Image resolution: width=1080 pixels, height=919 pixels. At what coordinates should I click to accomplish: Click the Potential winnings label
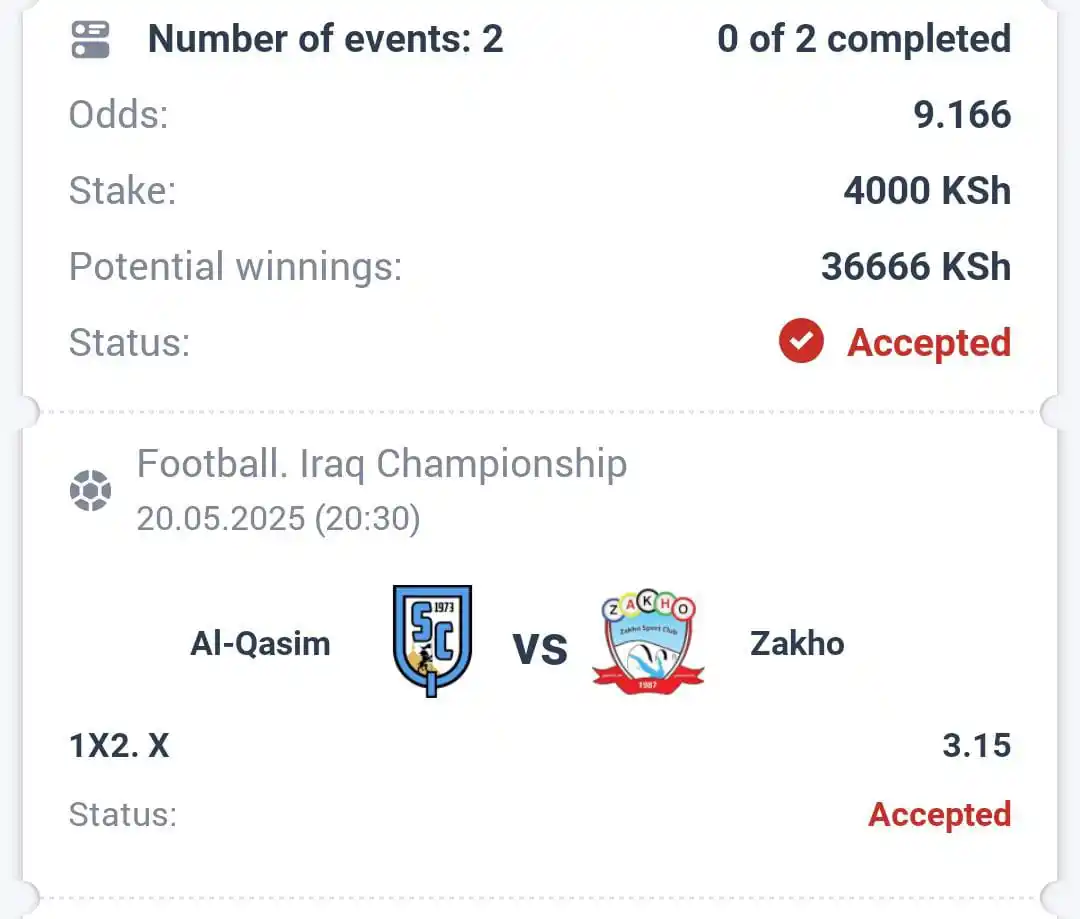click(x=236, y=267)
